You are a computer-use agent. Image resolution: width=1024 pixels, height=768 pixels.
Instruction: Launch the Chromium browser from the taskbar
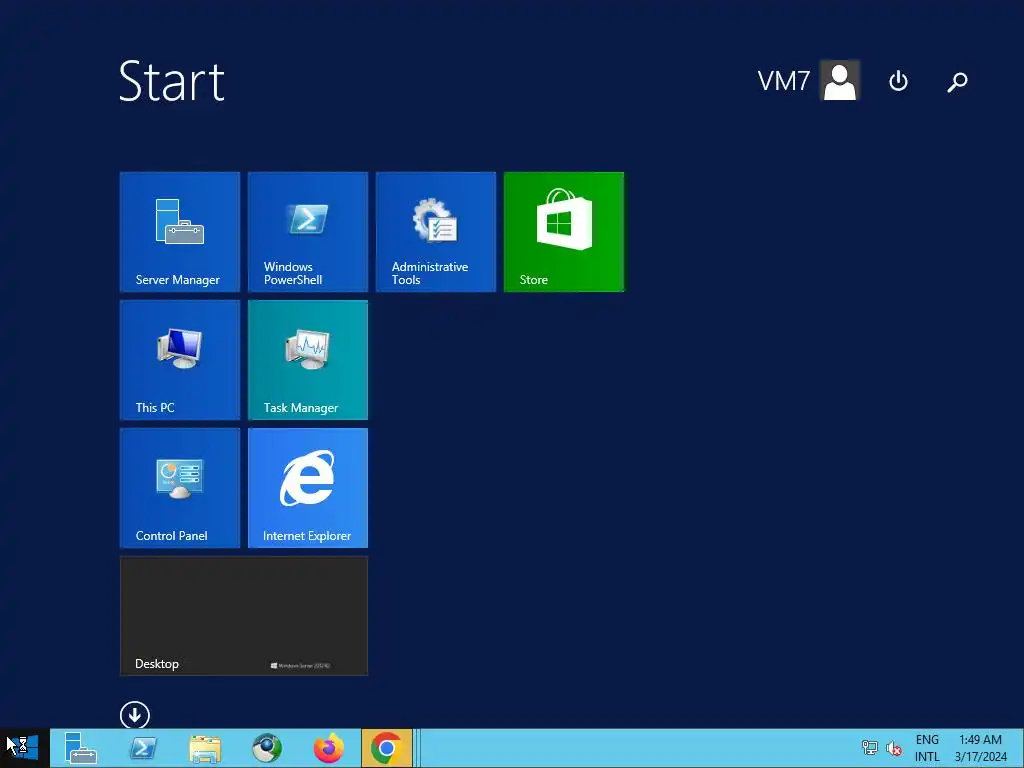click(267, 748)
